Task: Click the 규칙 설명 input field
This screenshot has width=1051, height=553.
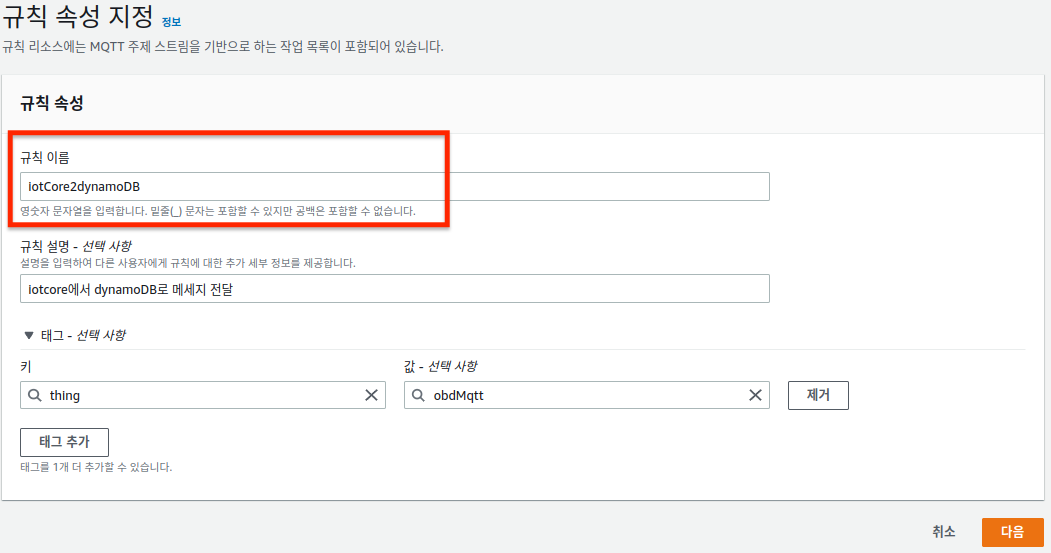Action: pyautogui.click(x=395, y=289)
